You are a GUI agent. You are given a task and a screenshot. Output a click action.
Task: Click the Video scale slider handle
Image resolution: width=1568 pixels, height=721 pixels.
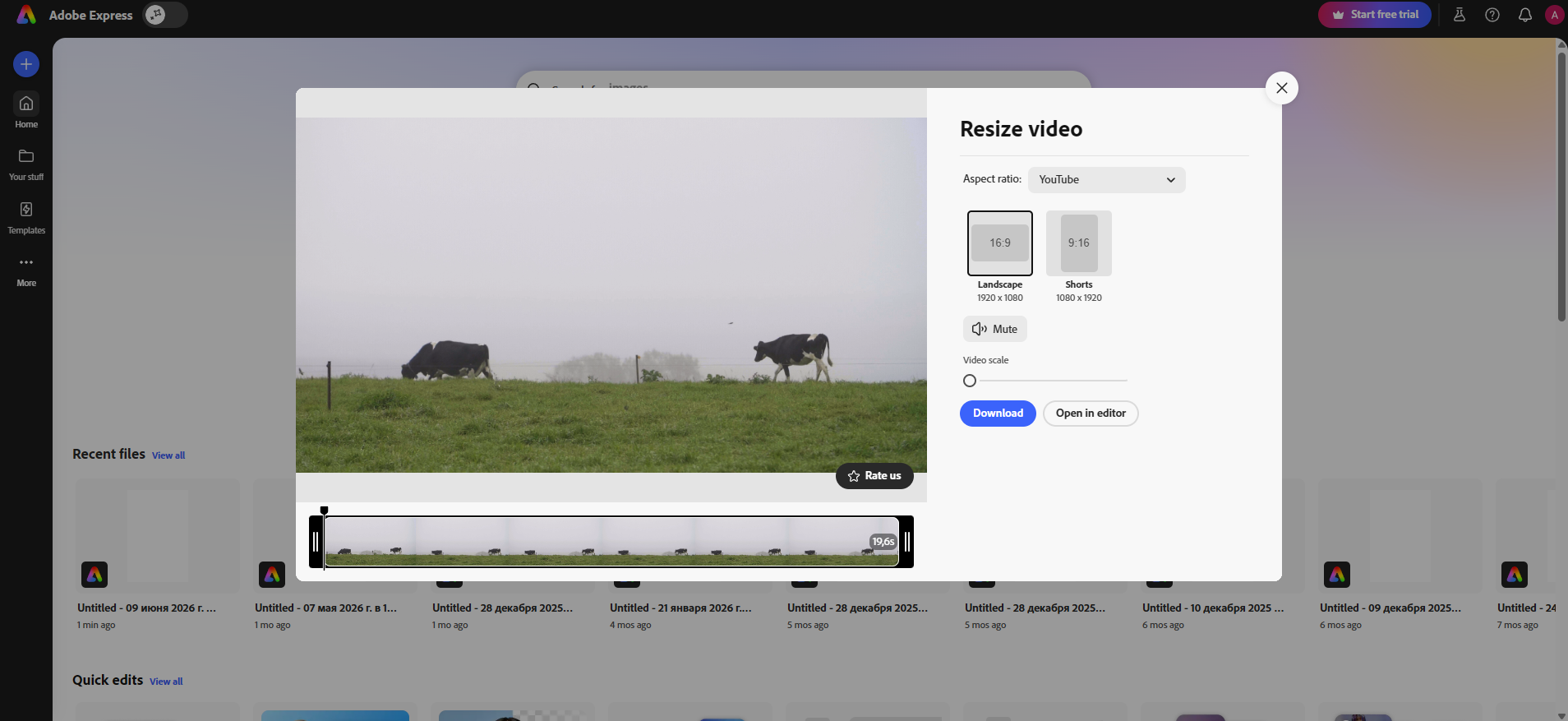(x=970, y=381)
